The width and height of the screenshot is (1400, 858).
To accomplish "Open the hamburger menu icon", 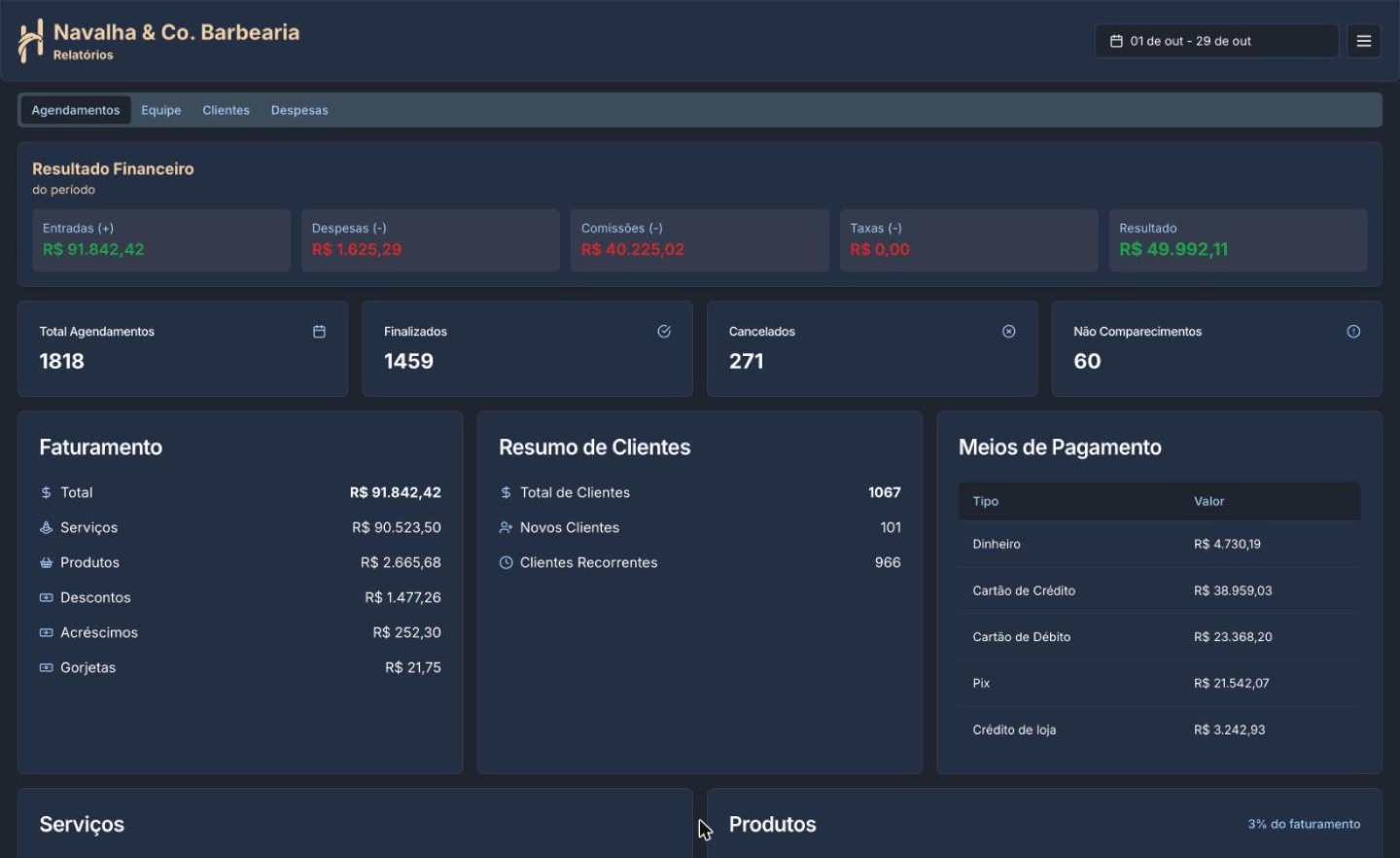I will 1364,41.
